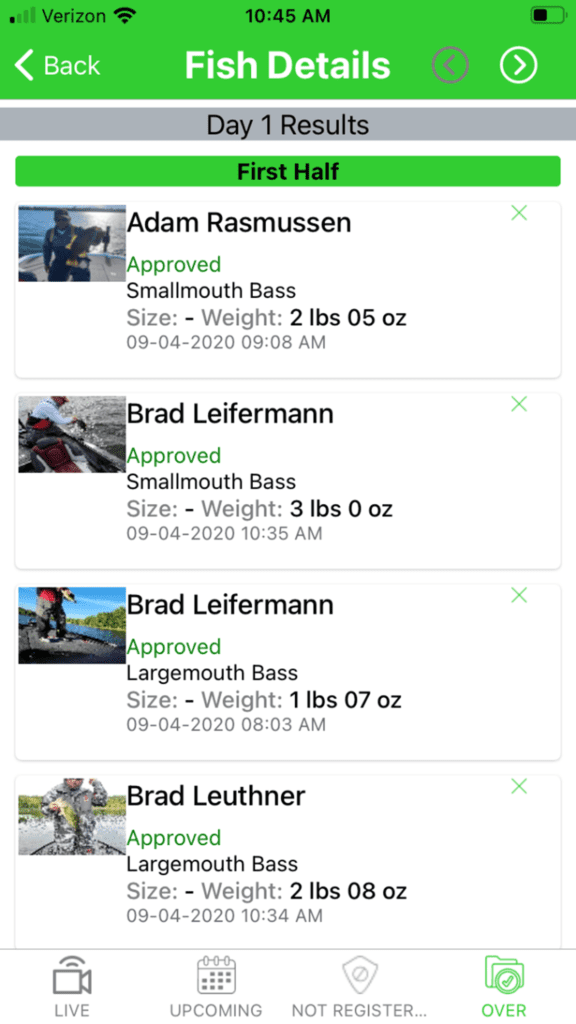Go to next fish with right arrow
576x1024 pixels.
[519, 65]
